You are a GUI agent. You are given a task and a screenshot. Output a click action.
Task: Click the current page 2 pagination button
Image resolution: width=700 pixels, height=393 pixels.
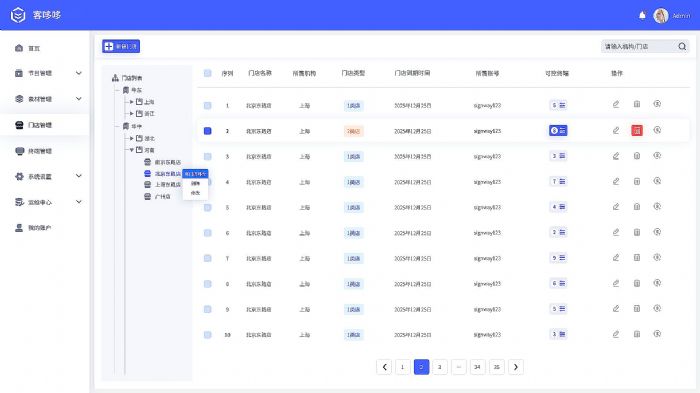pyautogui.click(x=421, y=367)
